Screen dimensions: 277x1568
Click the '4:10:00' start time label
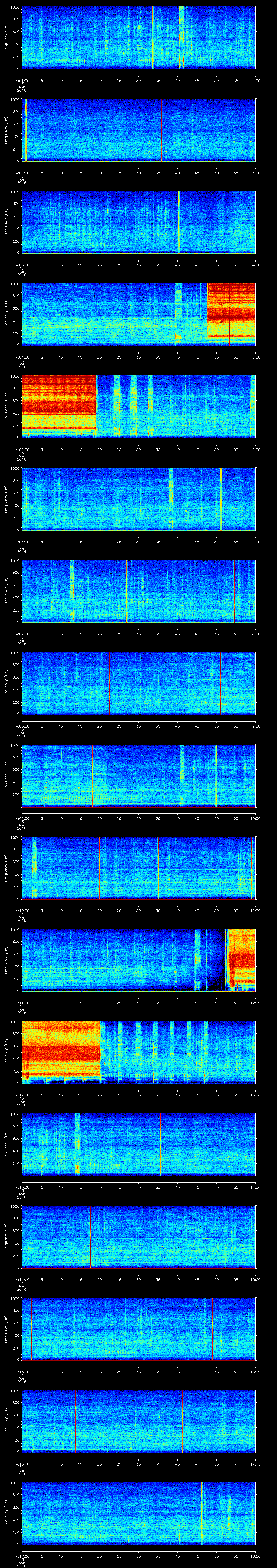click(21, 910)
